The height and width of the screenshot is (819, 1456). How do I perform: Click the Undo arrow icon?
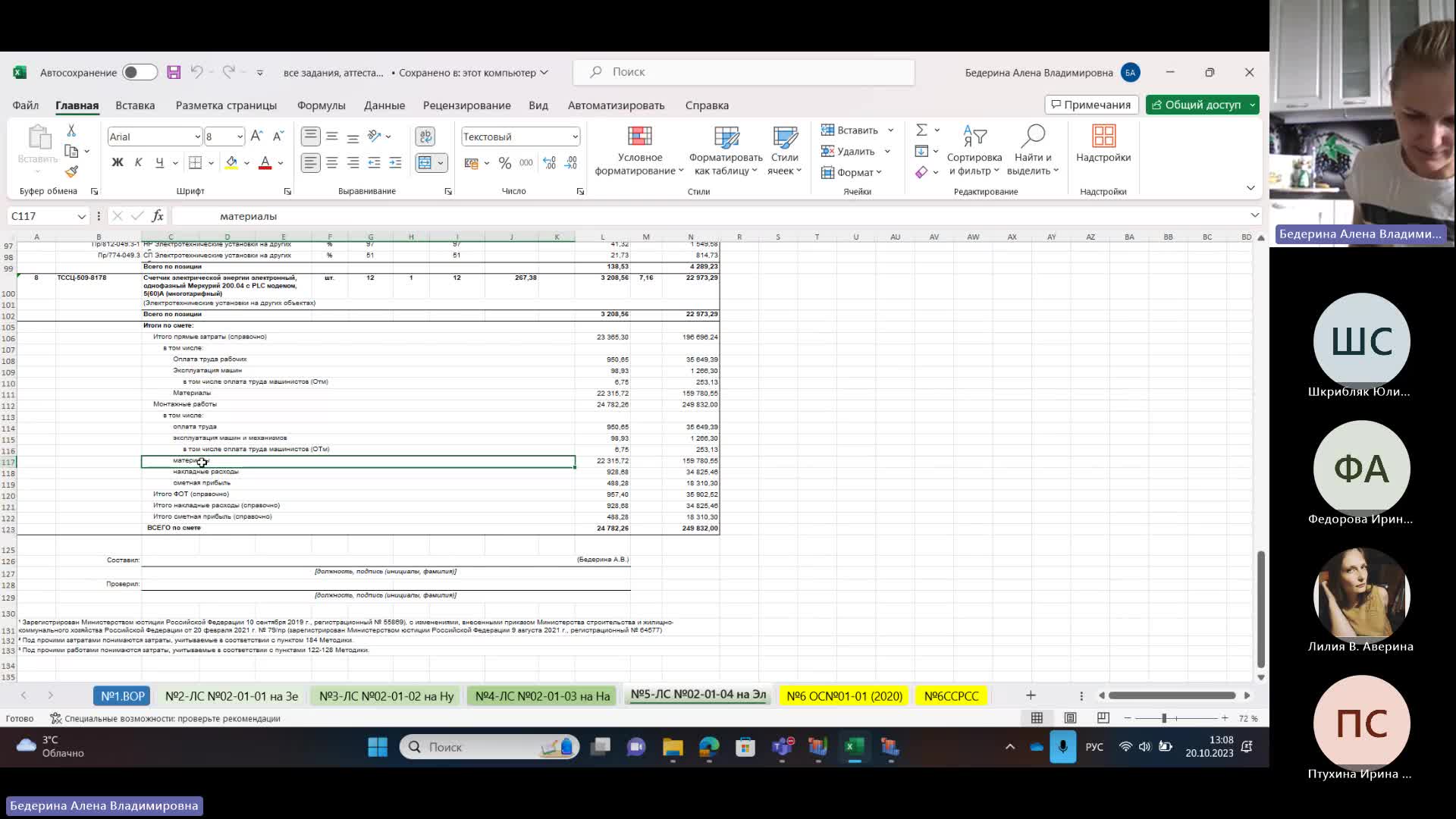196,72
